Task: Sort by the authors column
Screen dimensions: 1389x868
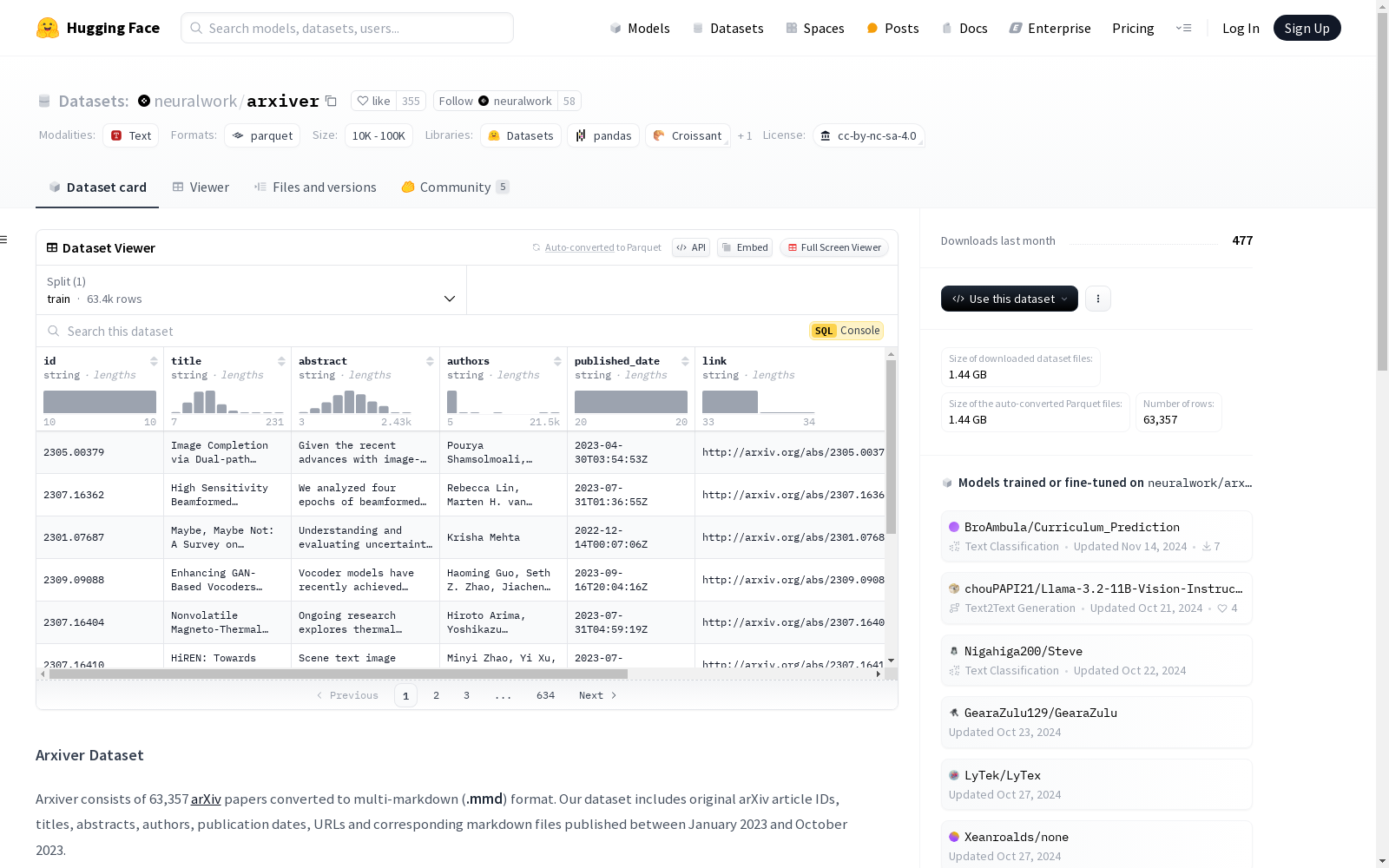Action: coord(557,361)
